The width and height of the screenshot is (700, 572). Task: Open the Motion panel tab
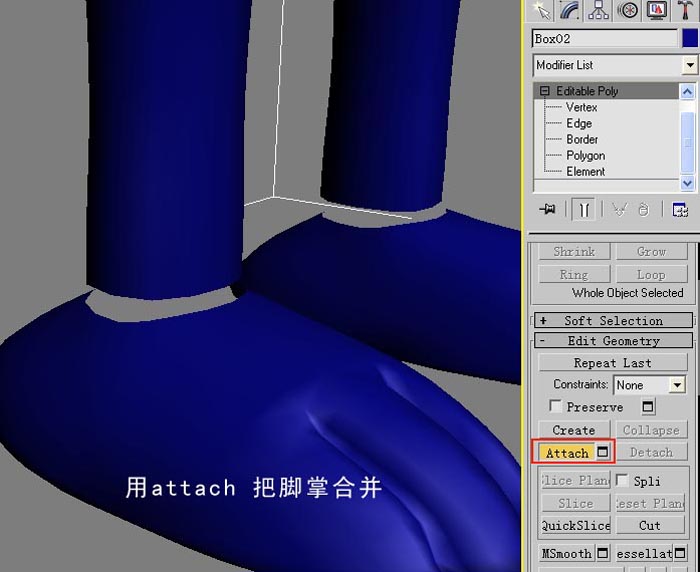point(627,11)
